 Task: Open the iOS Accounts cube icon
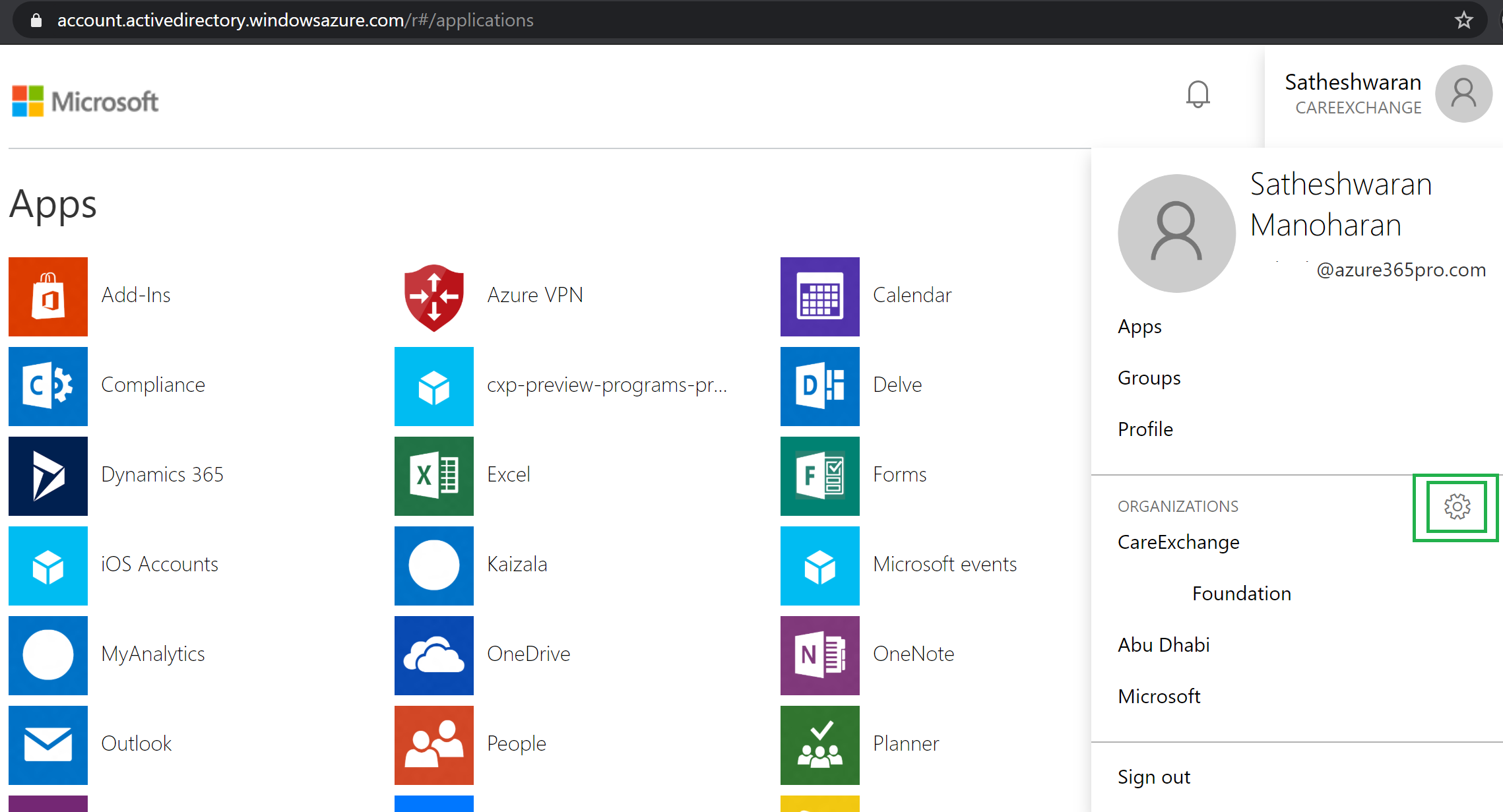(x=48, y=566)
